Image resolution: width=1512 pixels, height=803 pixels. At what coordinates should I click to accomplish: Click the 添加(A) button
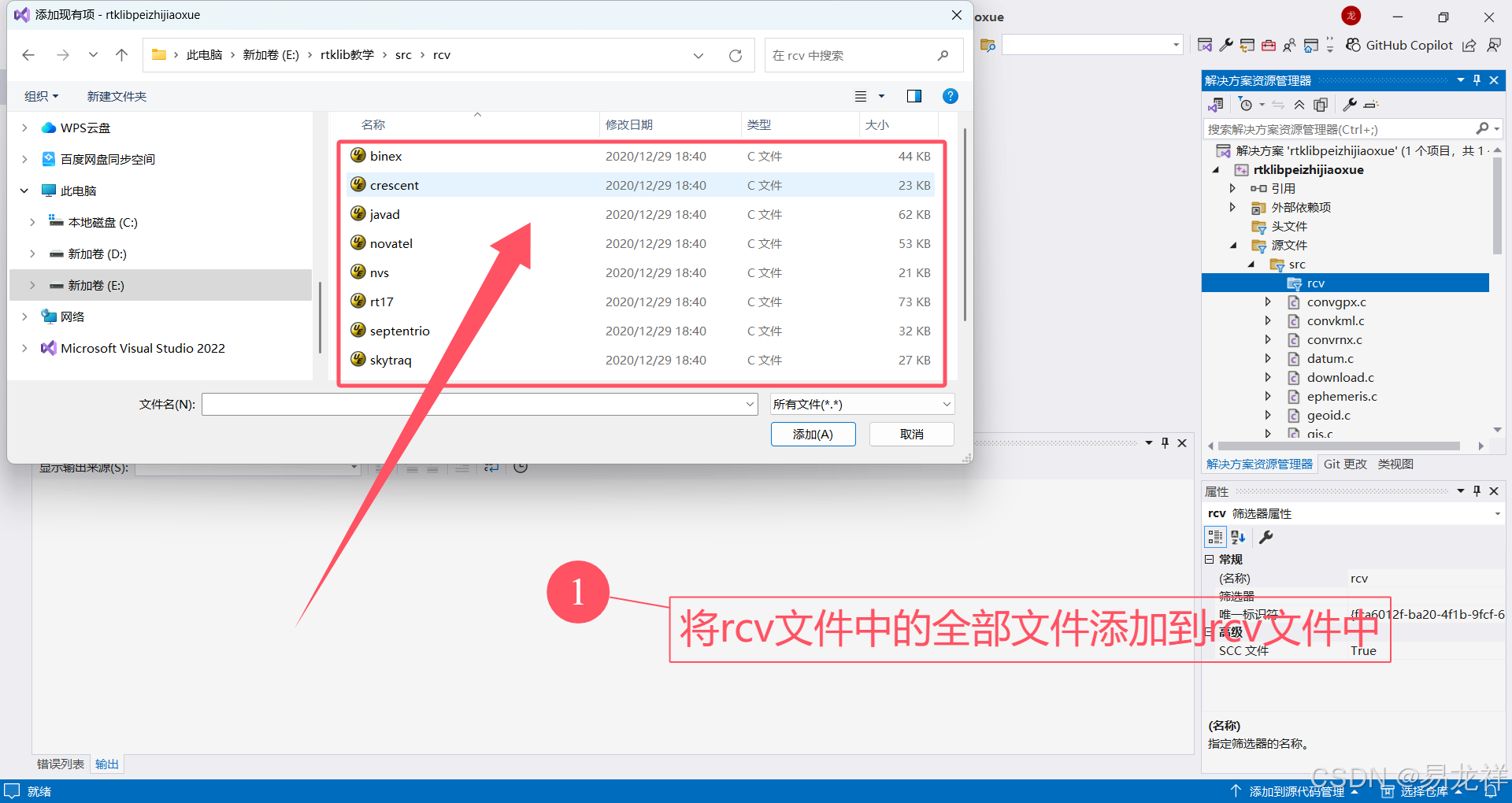point(813,434)
